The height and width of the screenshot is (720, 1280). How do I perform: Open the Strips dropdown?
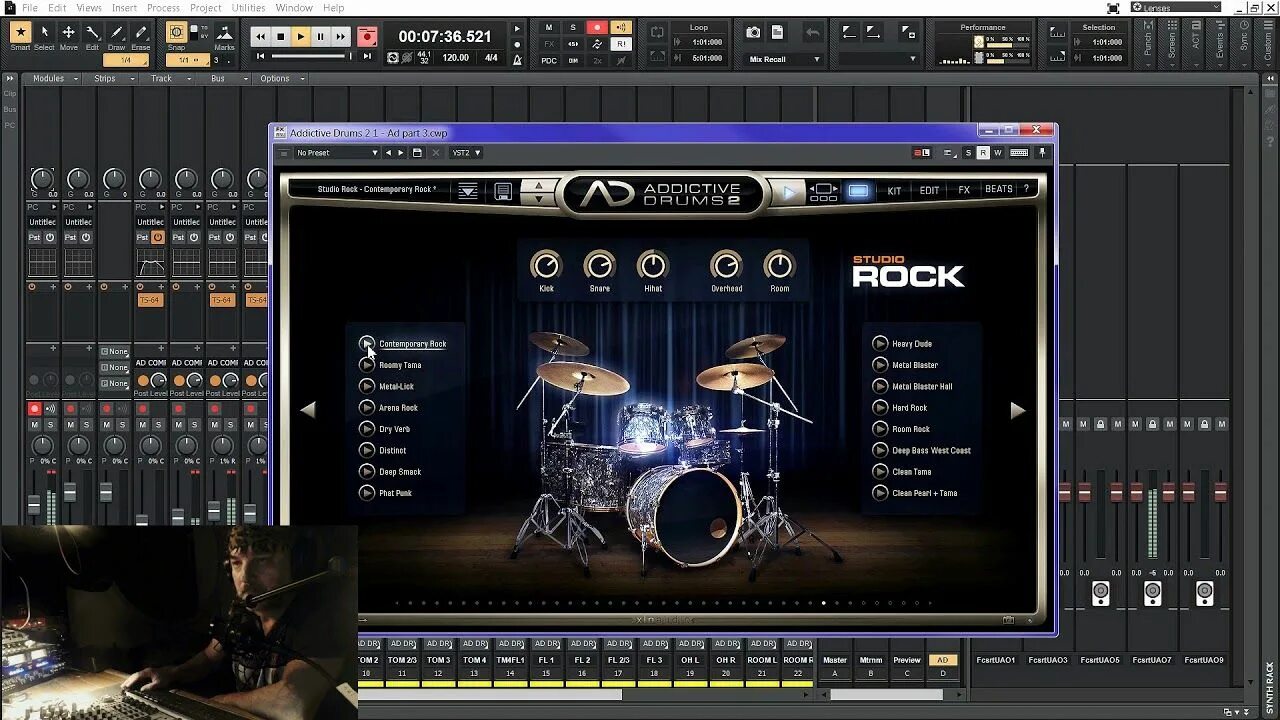(110, 78)
